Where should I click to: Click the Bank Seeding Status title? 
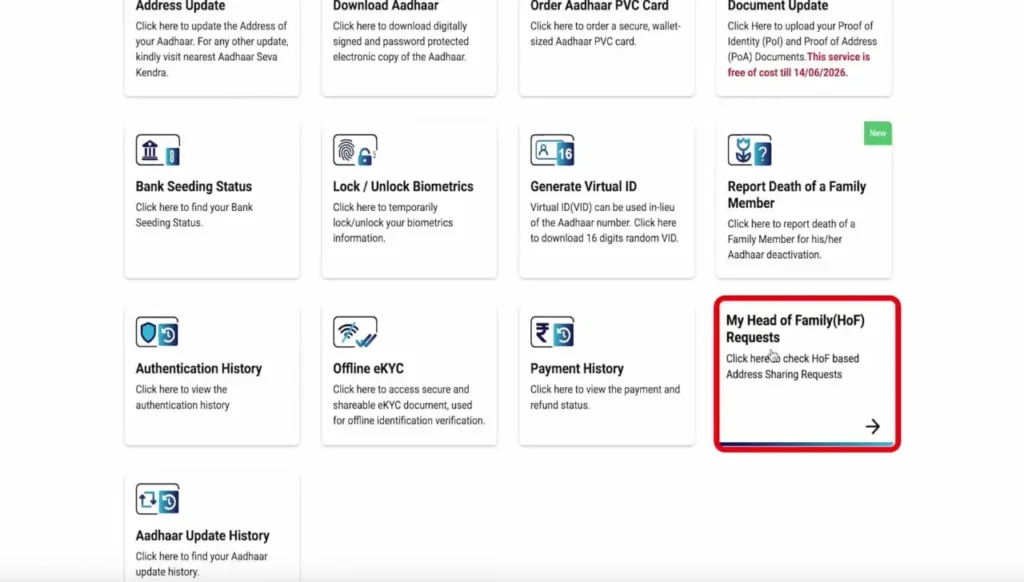pyautogui.click(x=194, y=187)
